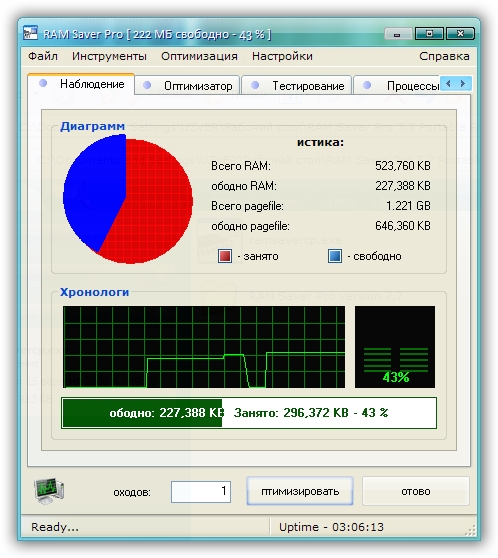Viewport: 498px width, 558px height.
Task: Click the RAM usage pie chart
Action: (x=127, y=199)
